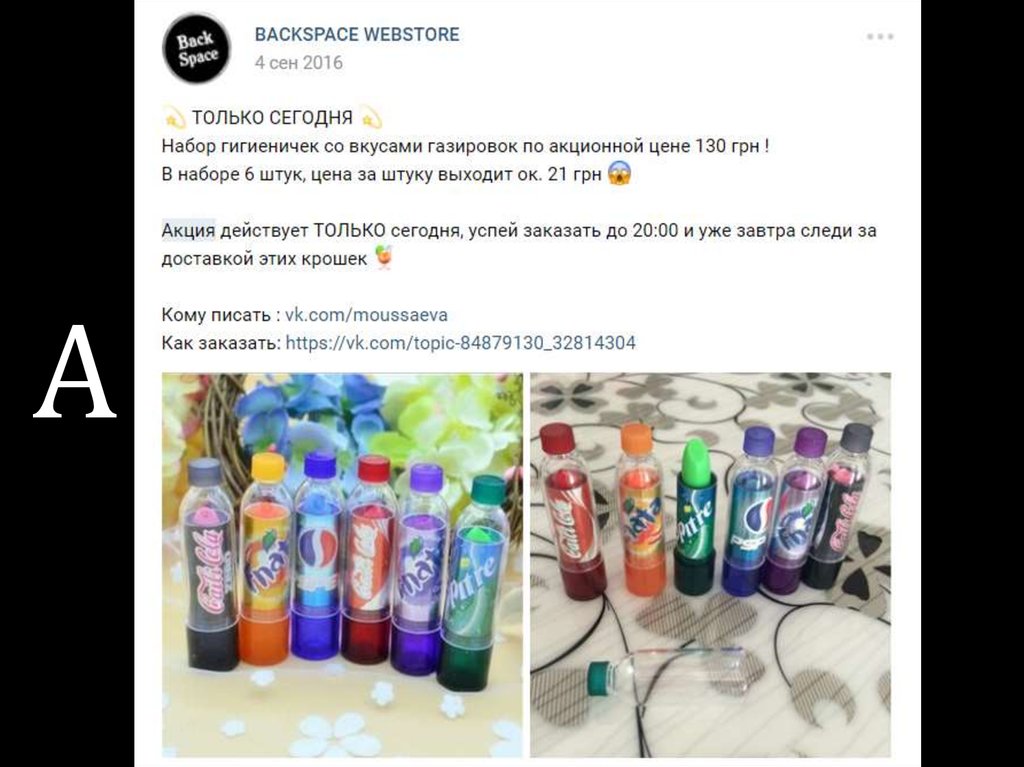Image resolution: width=1024 pixels, height=767 pixels.
Task: Open the 4 сен 2016 post timestamp
Action: click(298, 63)
